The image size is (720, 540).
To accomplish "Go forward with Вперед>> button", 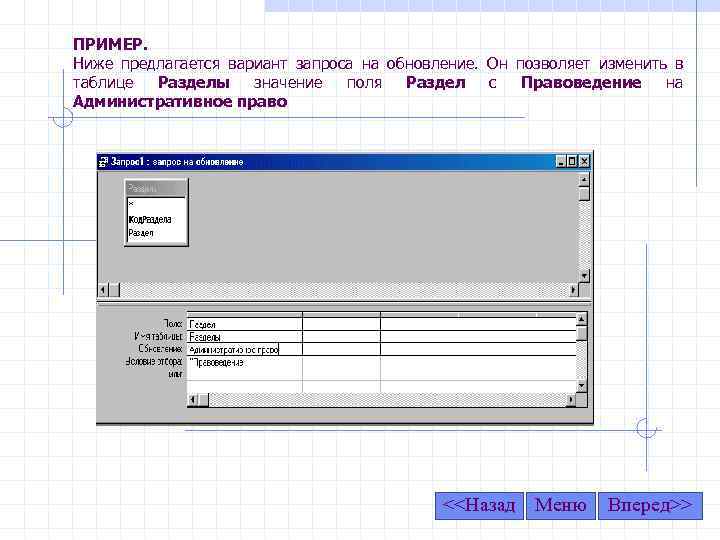I will [x=650, y=506].
